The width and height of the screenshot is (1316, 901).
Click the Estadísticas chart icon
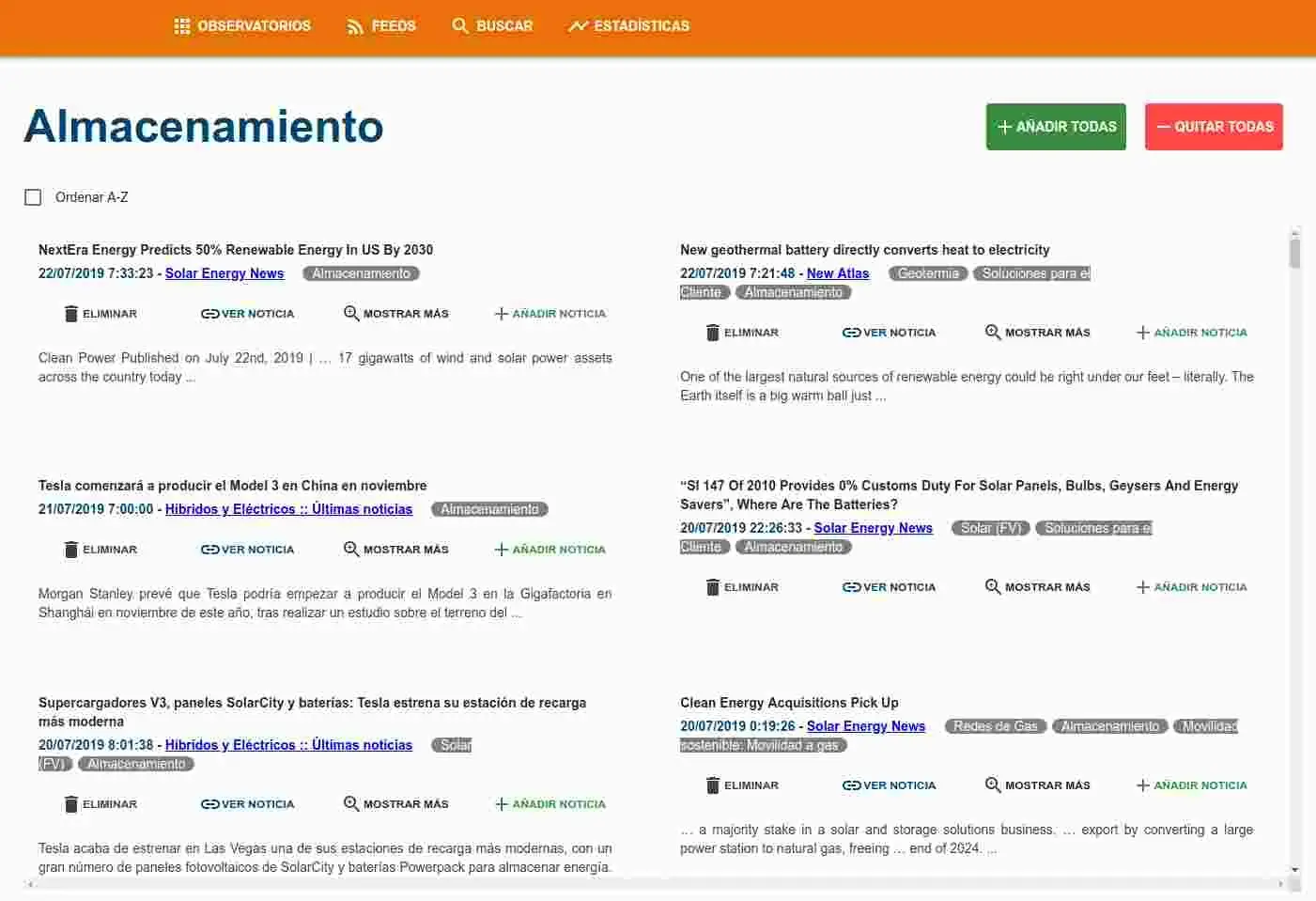click(578, 26)
